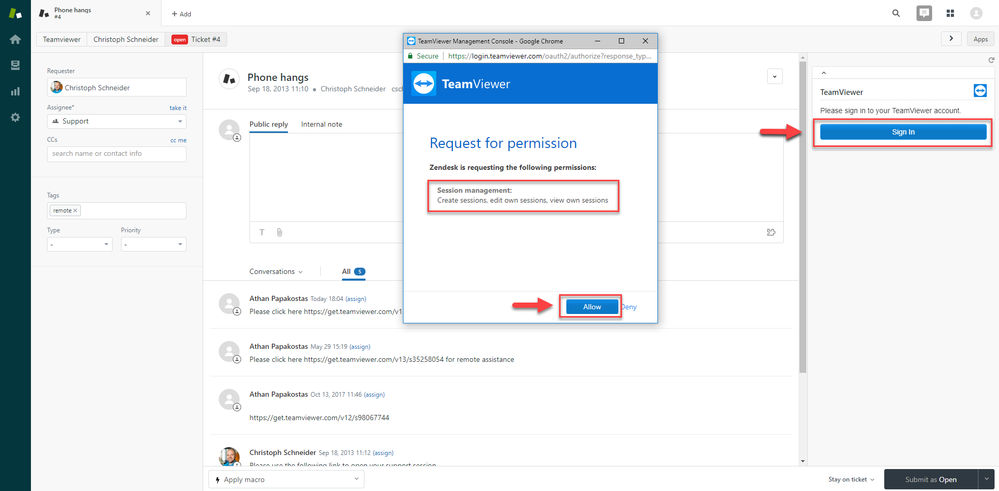The image size is (999, 491).
Task: Open the Type dropdown
Action: pyautogui.click(x=80, y=244)
